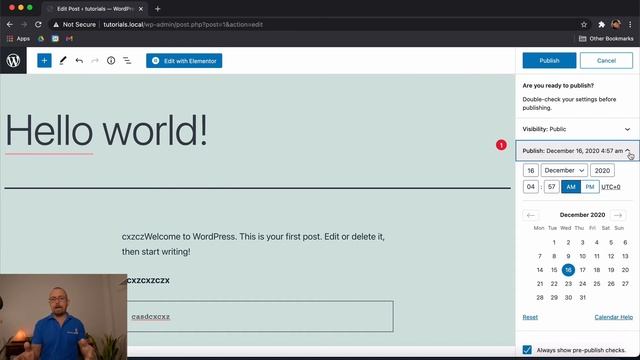The image size is (640, 360).
Task: Click the Hello world! post title
Action: (x=107, y=130)
